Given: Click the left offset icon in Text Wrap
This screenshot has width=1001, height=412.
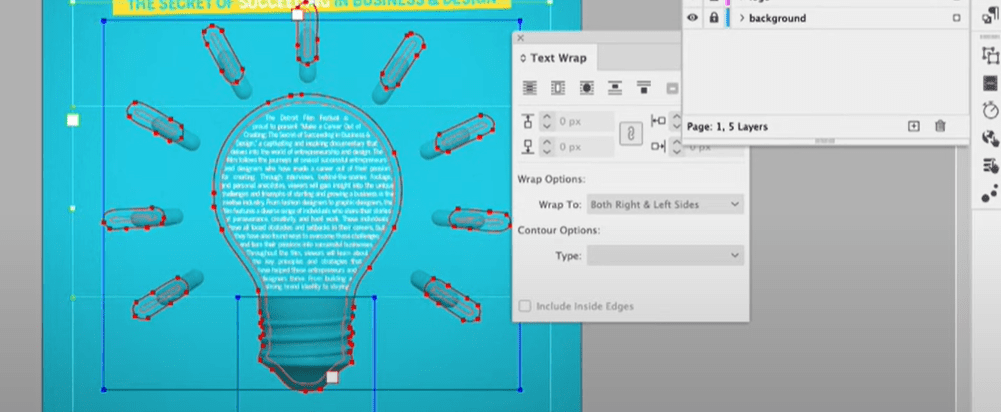Looking at the screenshot, I should (x=658, y=121).
